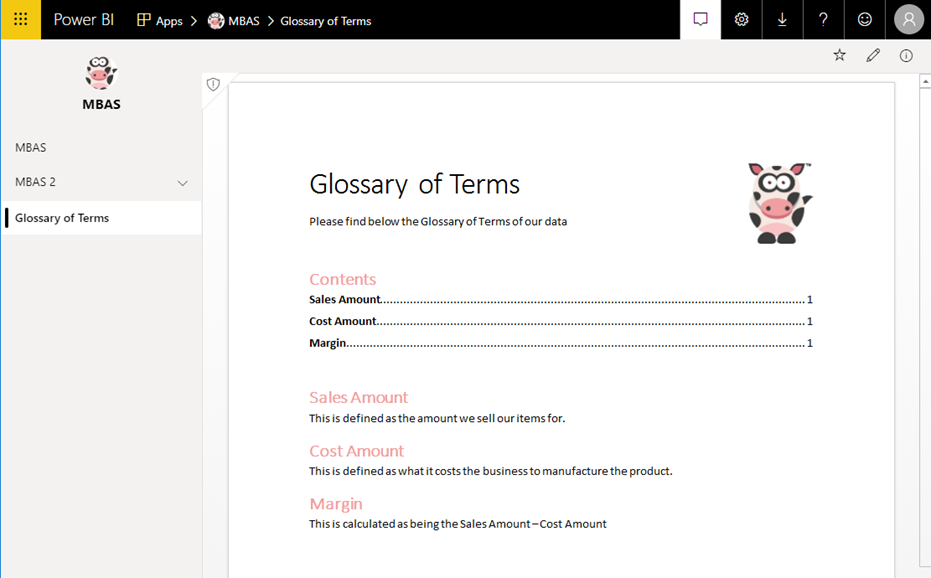Open the app launcher waffle menu
931x578 pixels.
pyautogui.click(x=20, y=20)
